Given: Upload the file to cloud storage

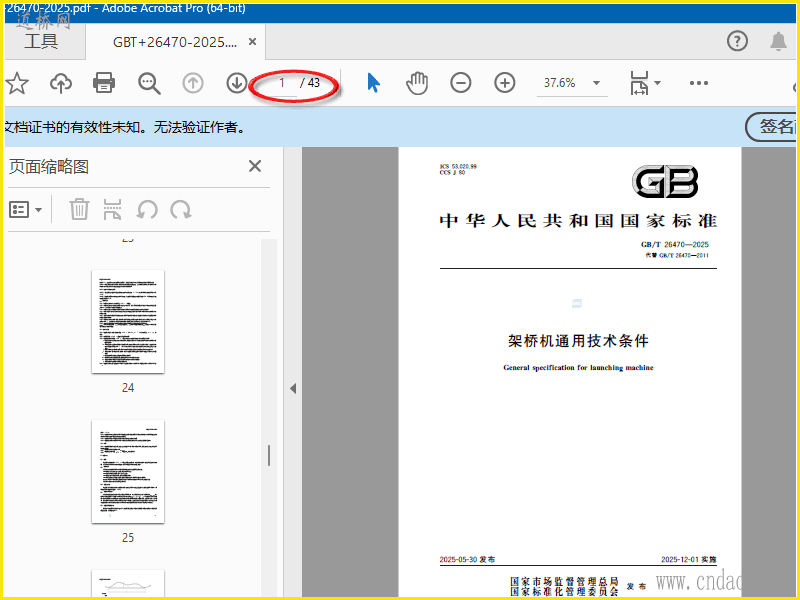Looking at the screenshot, I should coord(61,83).
